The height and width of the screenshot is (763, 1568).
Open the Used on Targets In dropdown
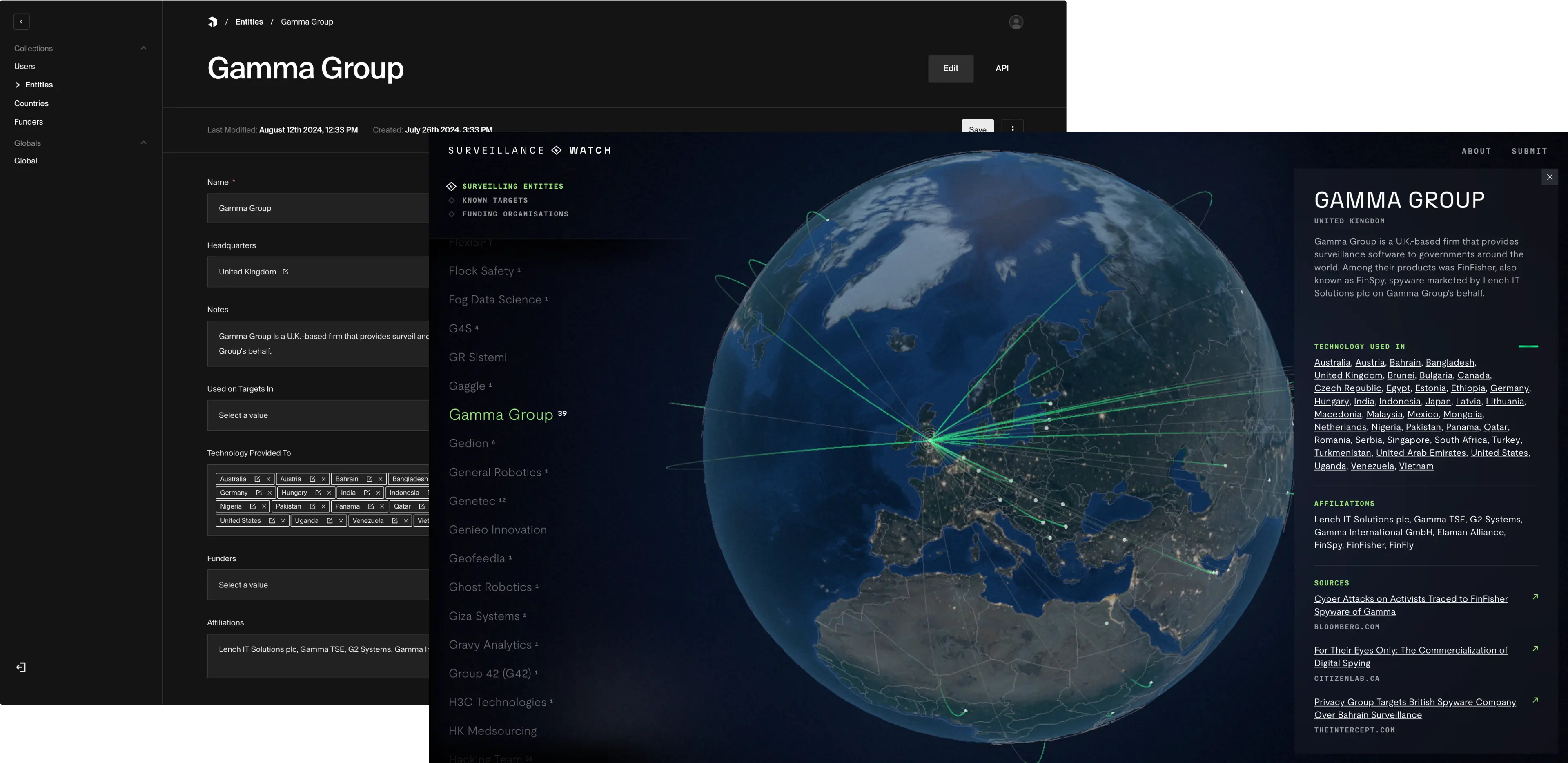tap(318, 415)
